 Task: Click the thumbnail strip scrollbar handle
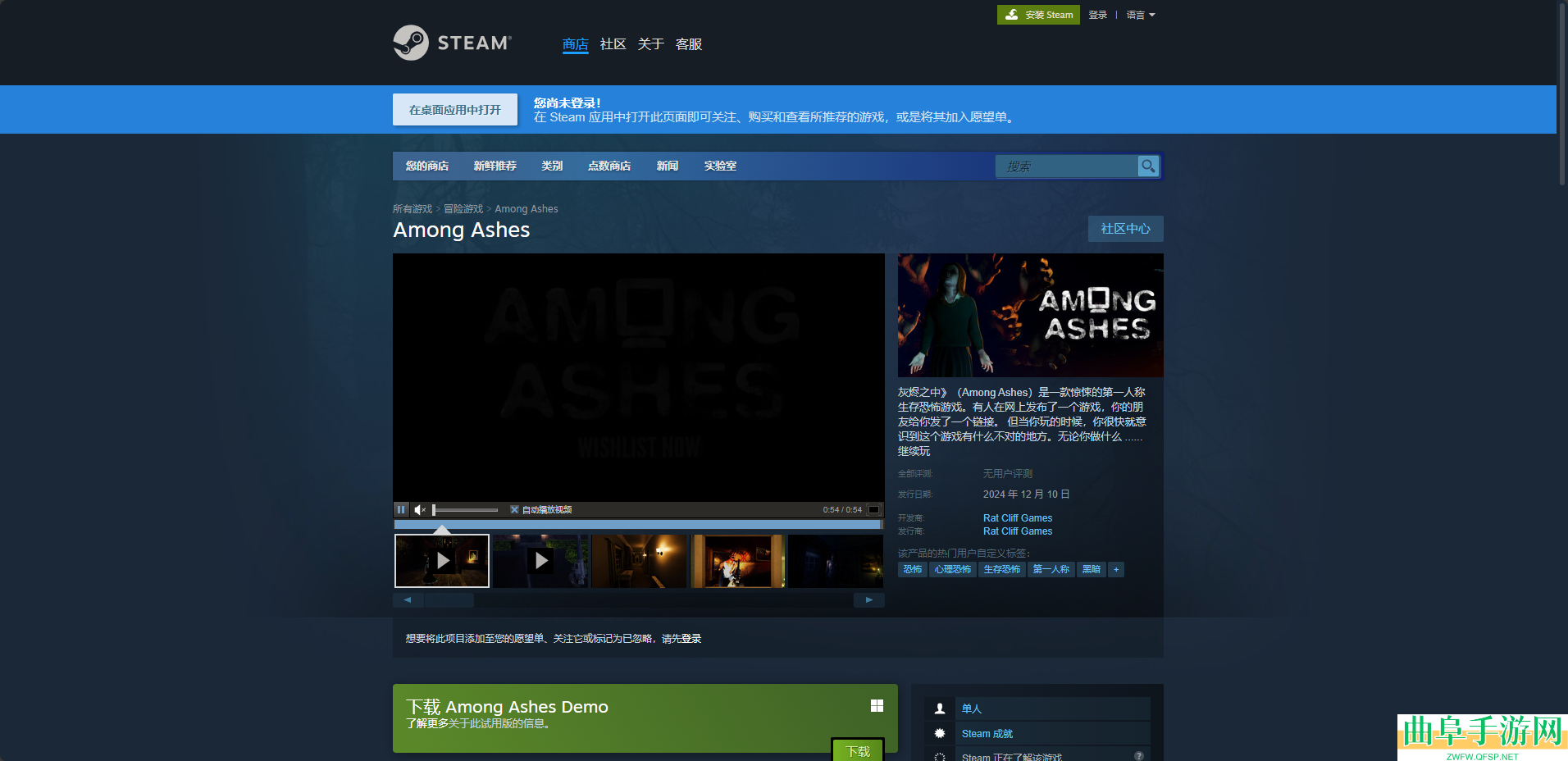449,600
